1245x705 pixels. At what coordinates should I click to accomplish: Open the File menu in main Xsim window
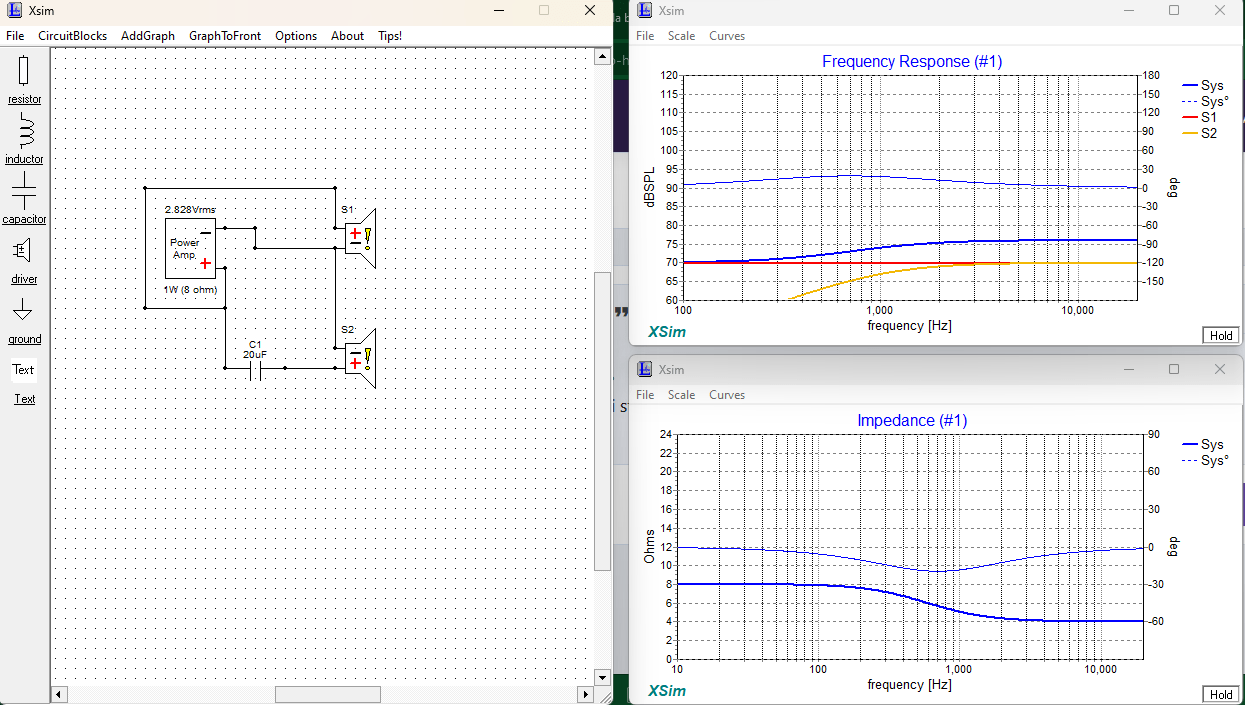click(15, 35)
